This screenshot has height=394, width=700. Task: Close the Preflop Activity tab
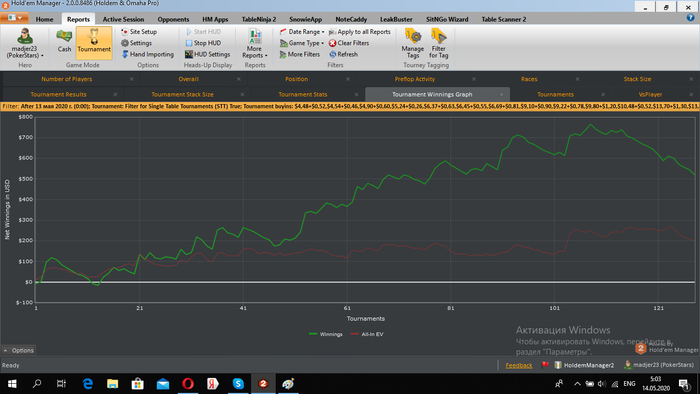click(x=474, y=79)
